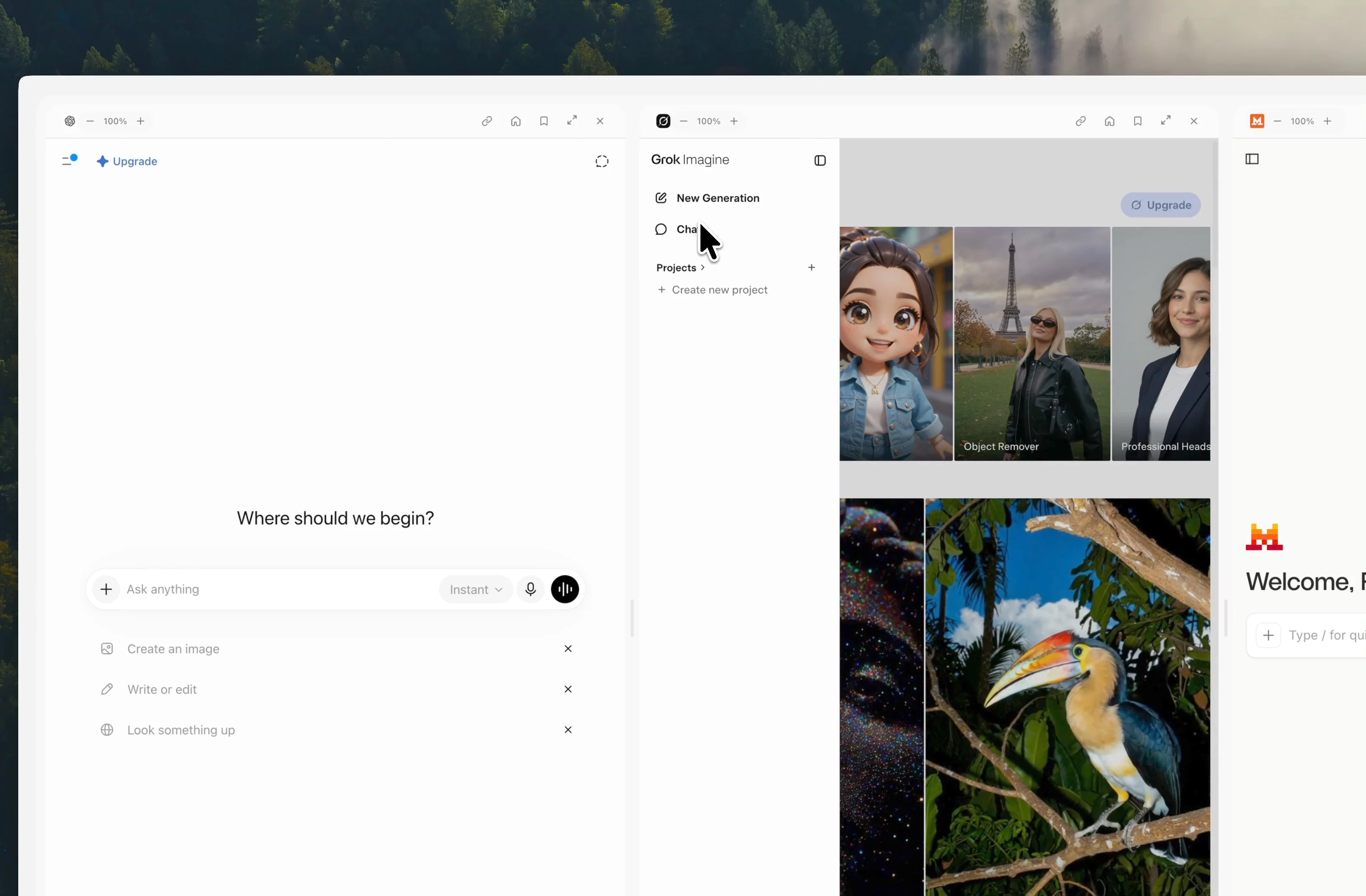The width and height of the screenshot is (1366, 896).
Task: Zoom in the ChatGPT pane
Action: coord(141,121)
